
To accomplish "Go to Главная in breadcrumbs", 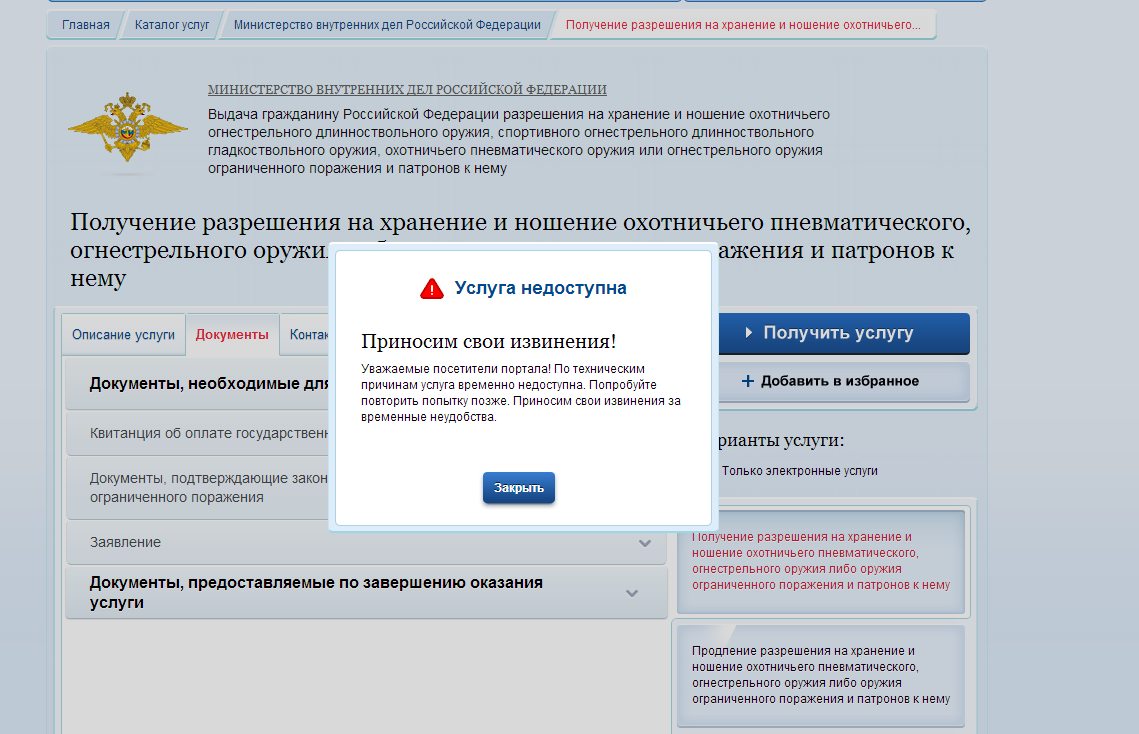I will pos(85,25).
